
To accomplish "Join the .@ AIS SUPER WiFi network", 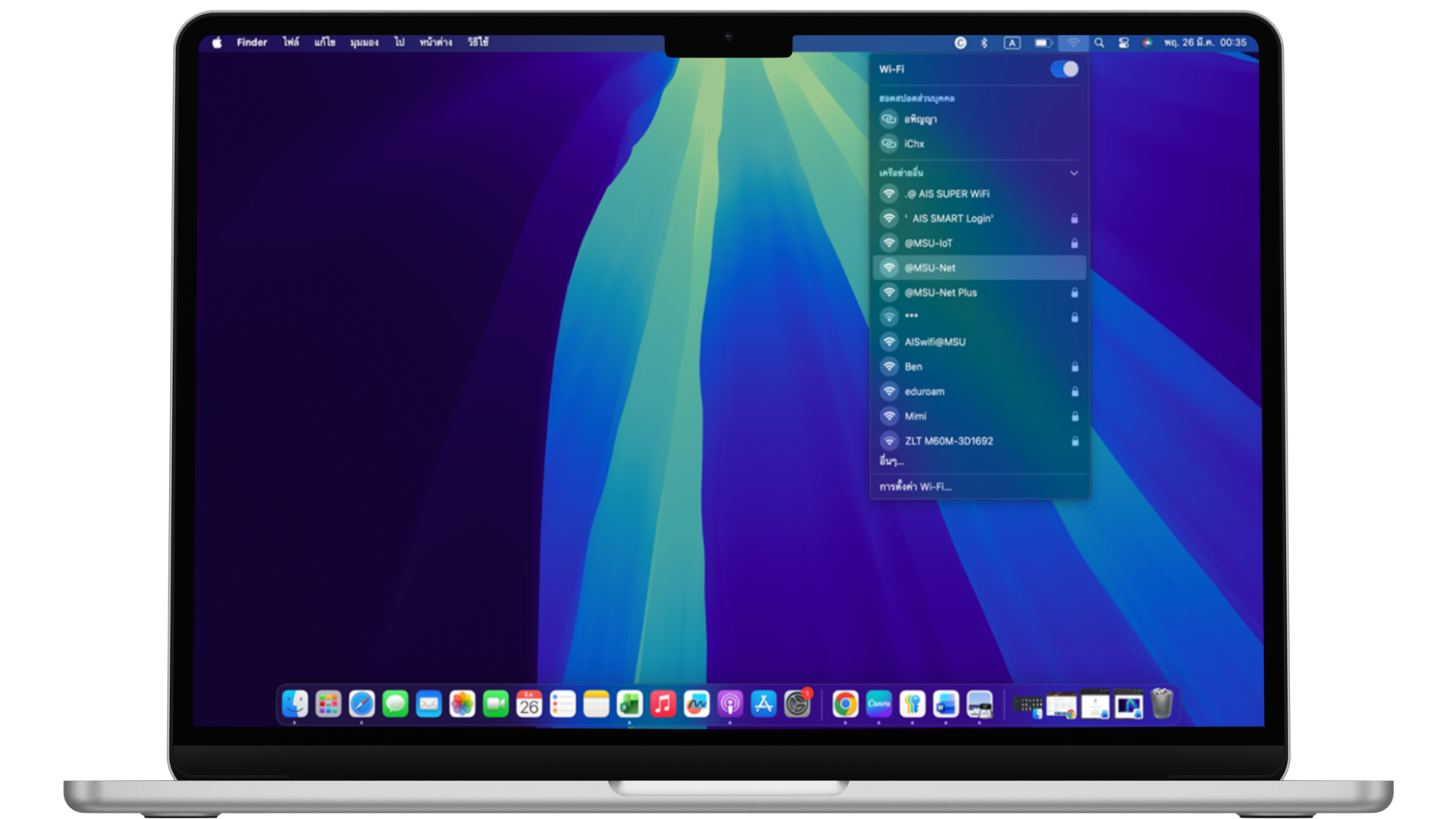I will click(x=979, y=193).
